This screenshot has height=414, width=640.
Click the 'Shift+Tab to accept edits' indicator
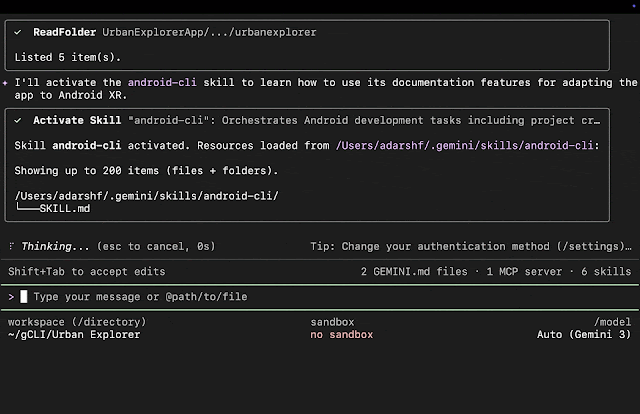pos(87,271)
